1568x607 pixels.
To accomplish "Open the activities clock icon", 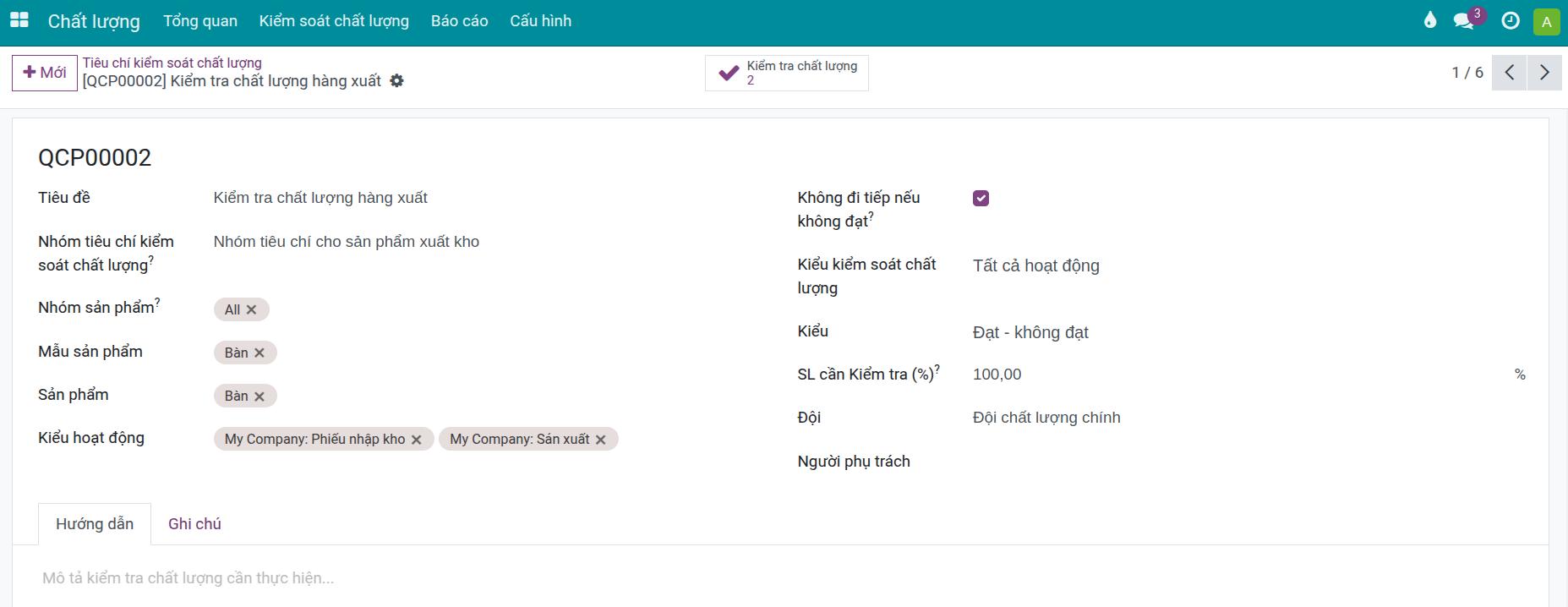I will [x=1511, y=21].
